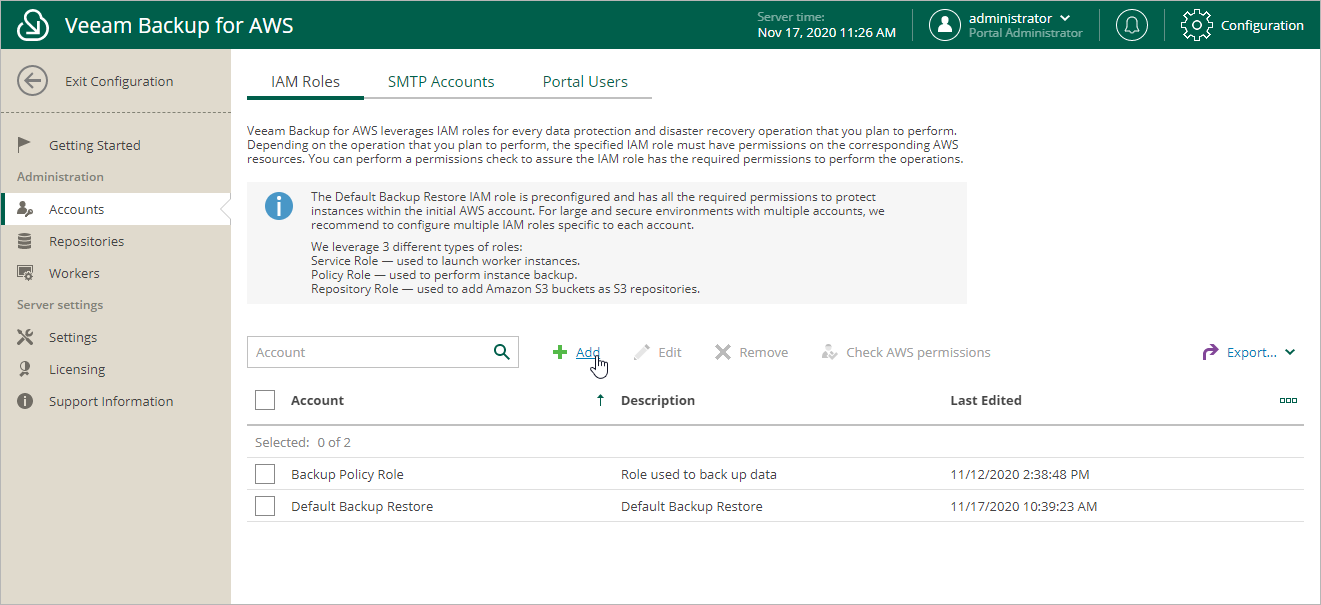Screen dimensions: 1321x605
Task: Click the Veeam logo icon
Action: tap(34, 25)
